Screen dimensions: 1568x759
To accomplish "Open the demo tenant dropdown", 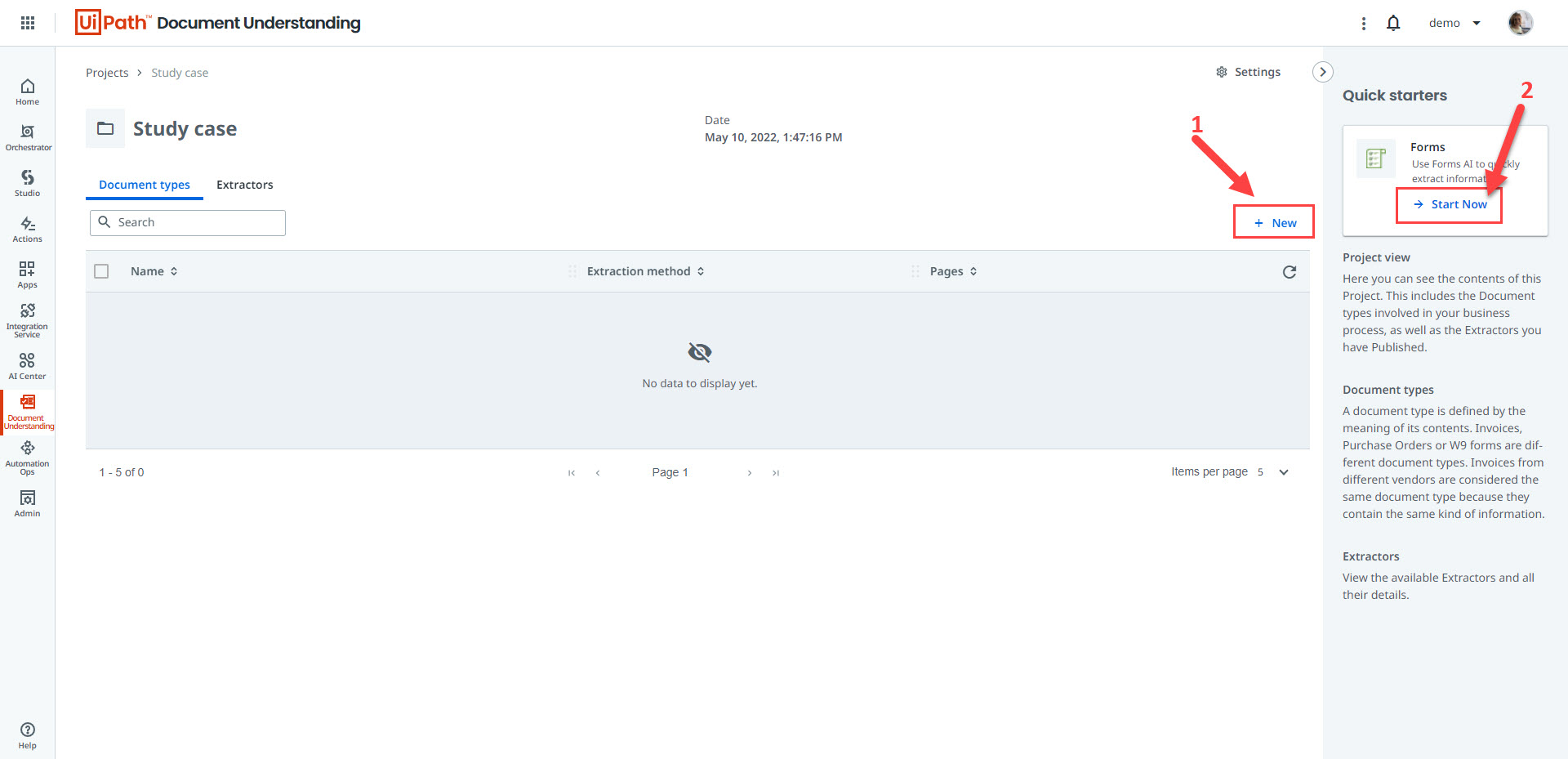I will click(1454, 23).
